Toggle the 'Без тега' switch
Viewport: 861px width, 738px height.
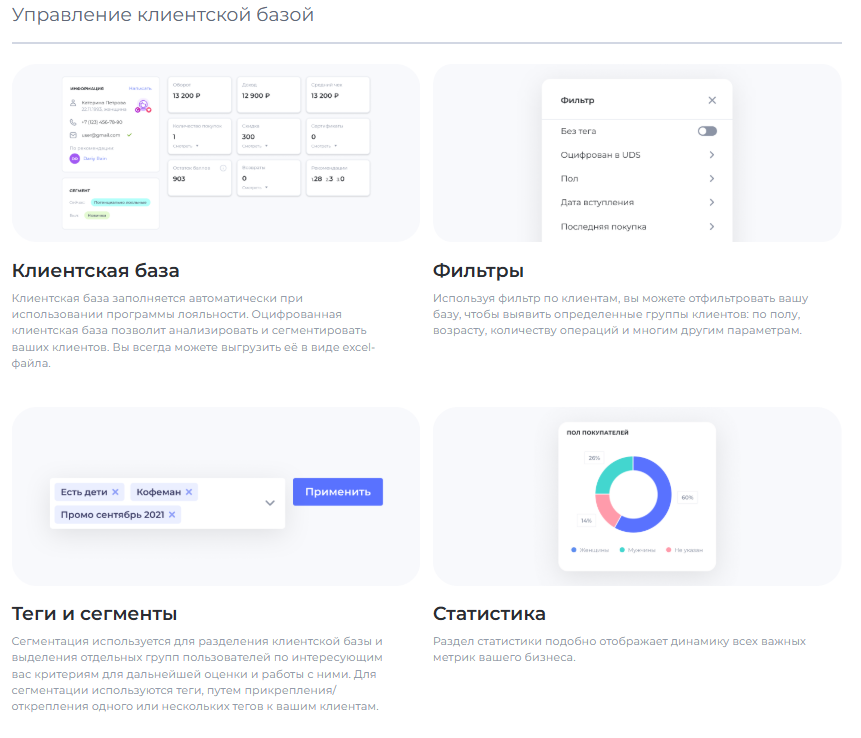coord(707,131)
